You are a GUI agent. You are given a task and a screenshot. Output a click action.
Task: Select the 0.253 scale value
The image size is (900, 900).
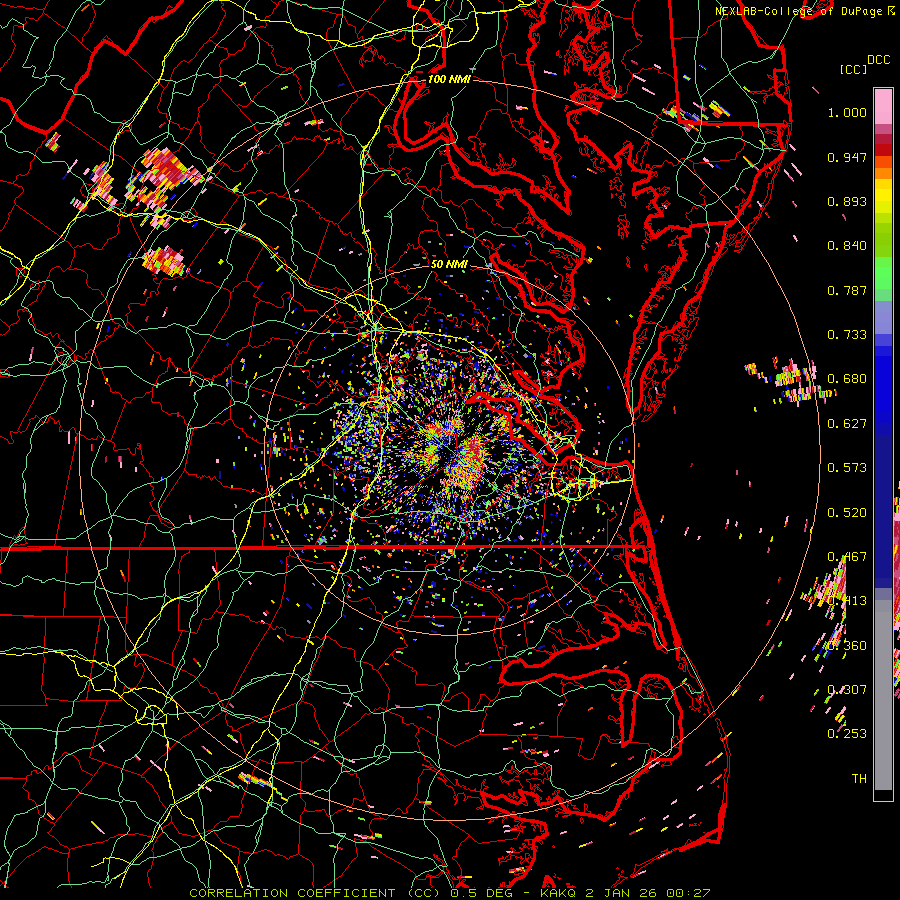point(847,734)
